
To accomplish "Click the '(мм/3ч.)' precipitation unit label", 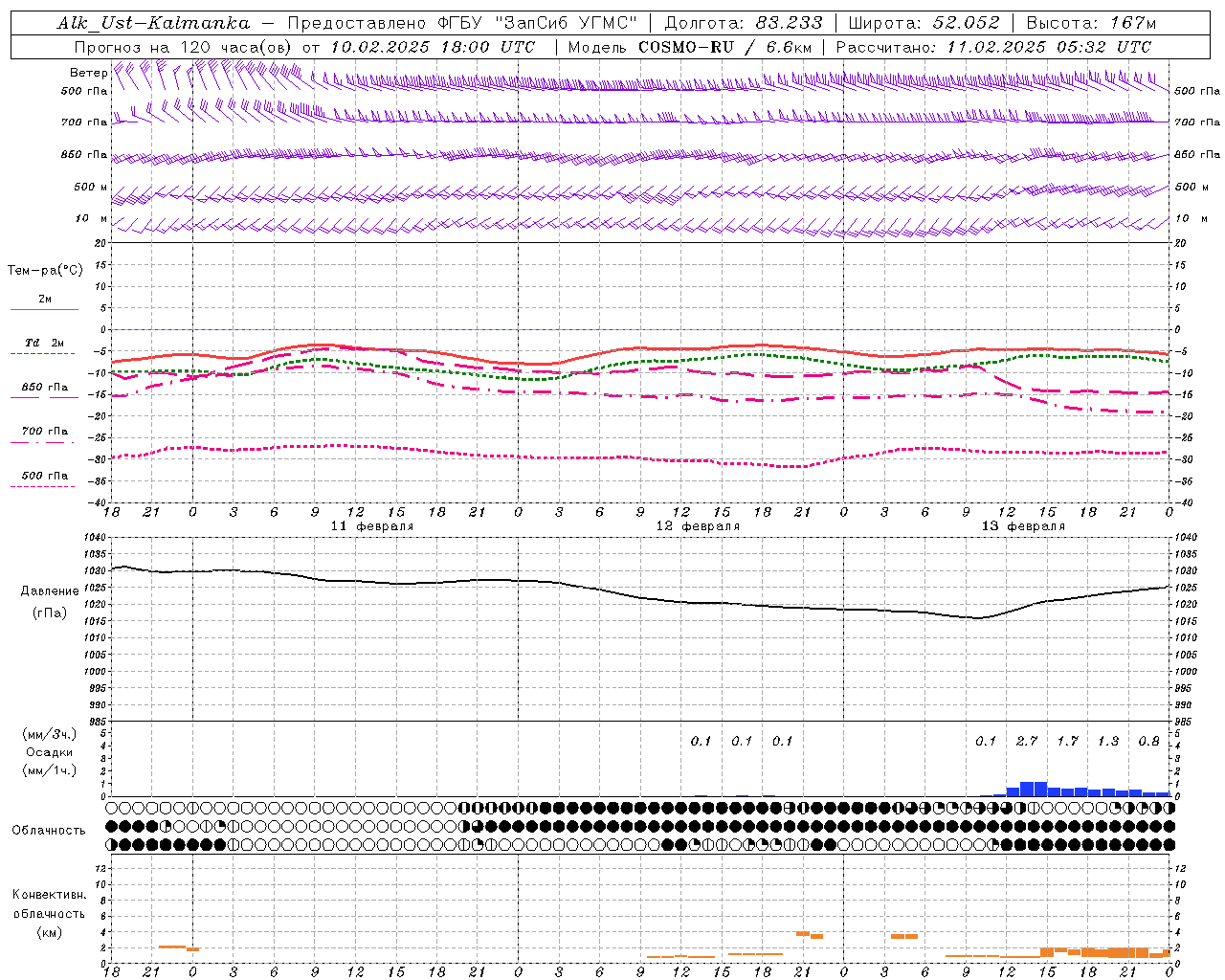I will coord(50,735).
